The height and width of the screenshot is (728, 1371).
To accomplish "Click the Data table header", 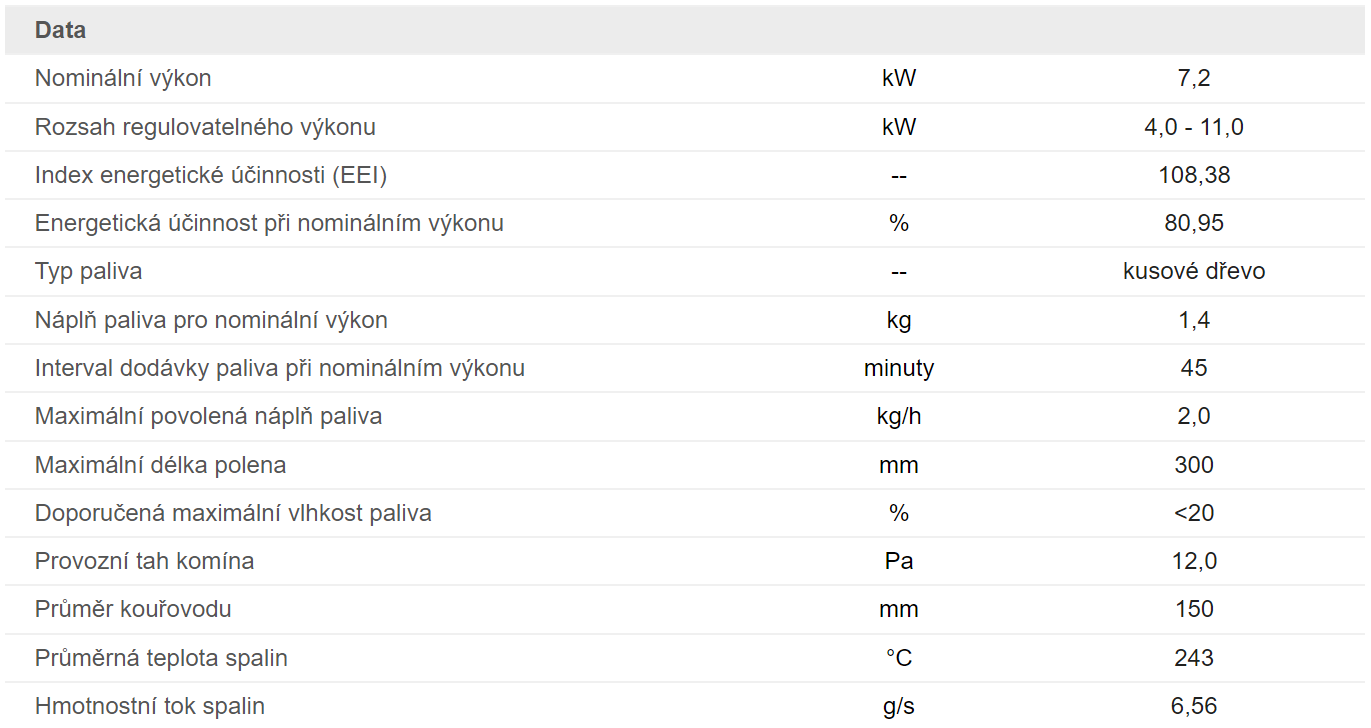I will point(60,30).
